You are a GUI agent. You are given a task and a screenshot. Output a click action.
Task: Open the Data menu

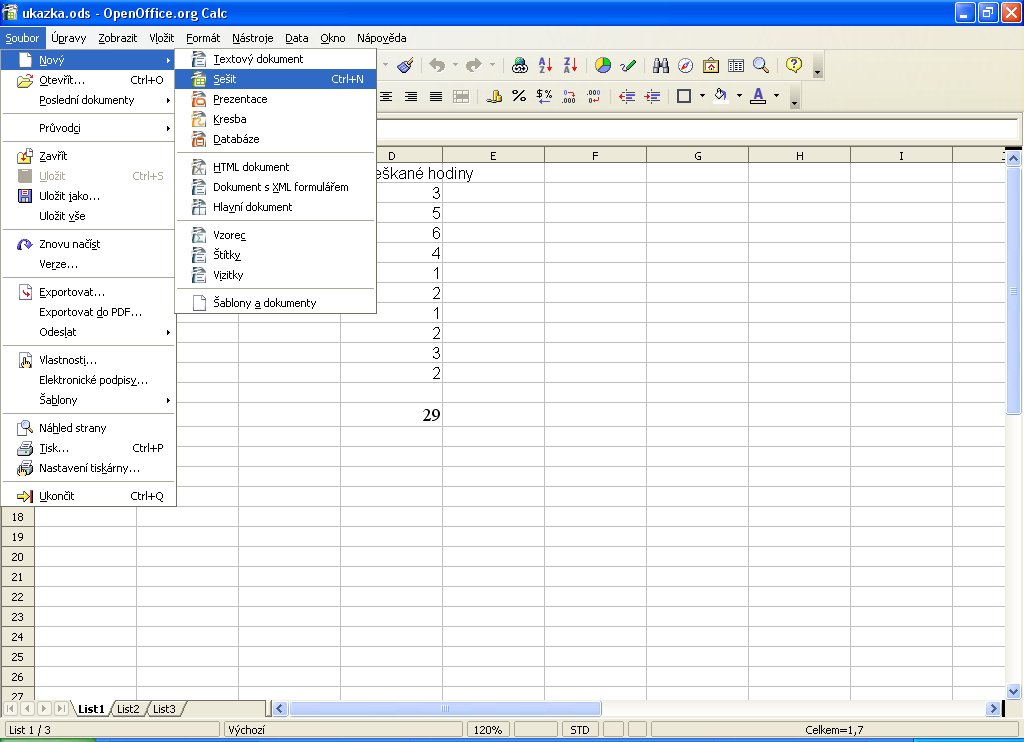click(x=296, y=38)
